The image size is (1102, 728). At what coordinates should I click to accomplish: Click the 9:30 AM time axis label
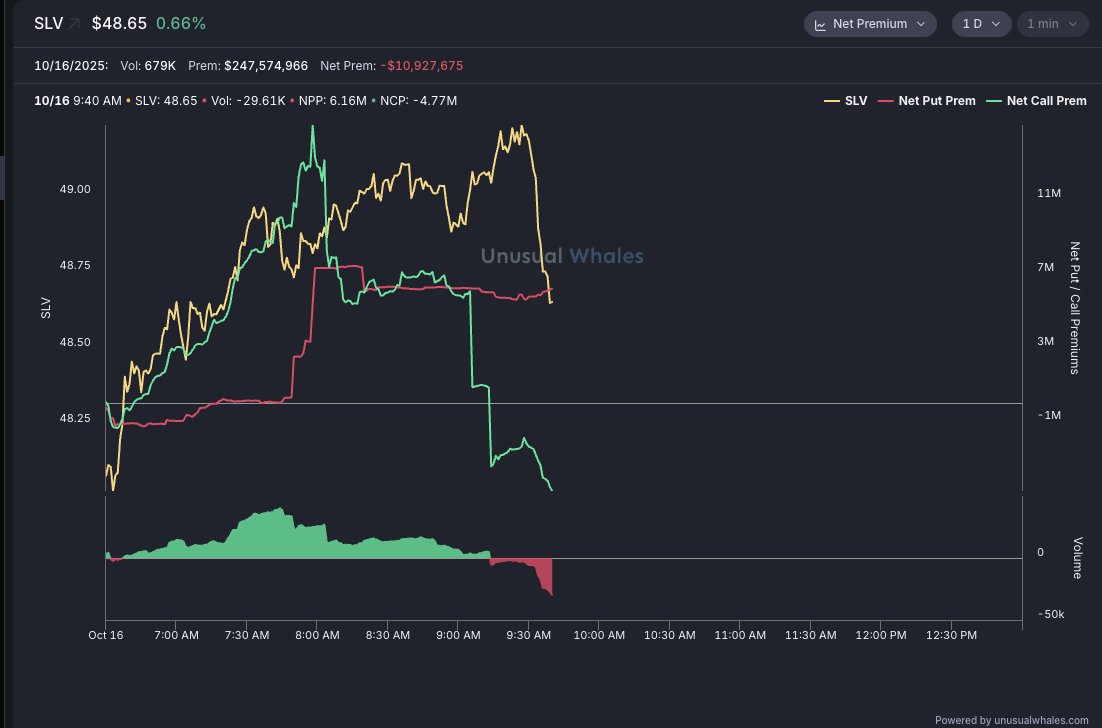[531, 635]
